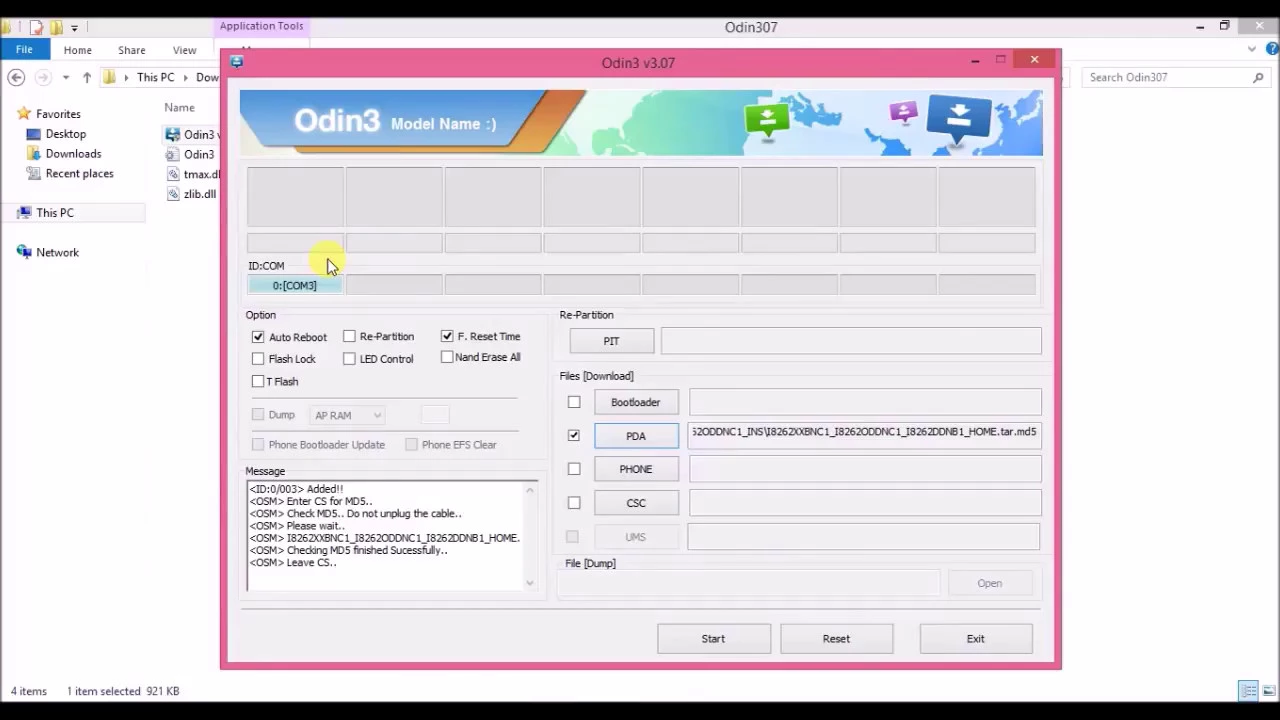This screenshot has height=720, width=1280.
Task: Start the flashing process
Action: click(713, 639)
